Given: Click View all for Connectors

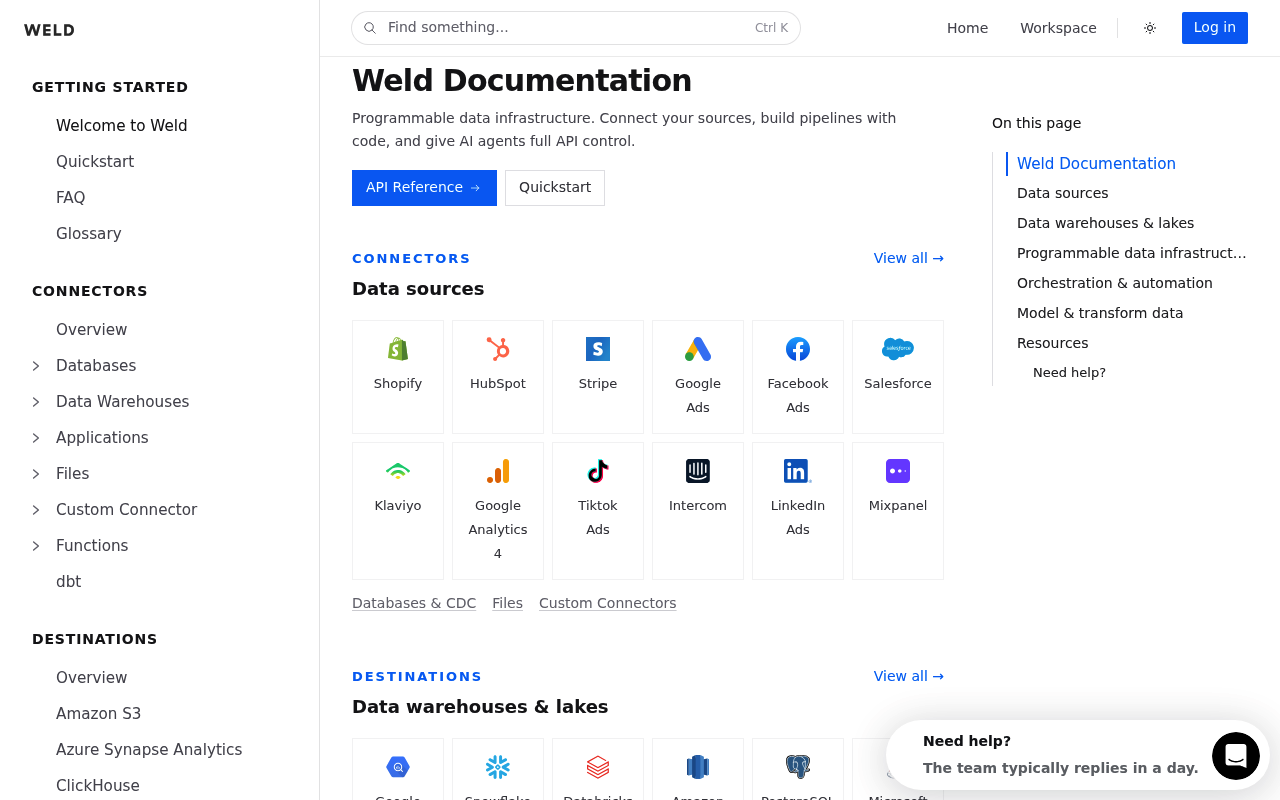Looking at the screenshot, I should point(909,258).
